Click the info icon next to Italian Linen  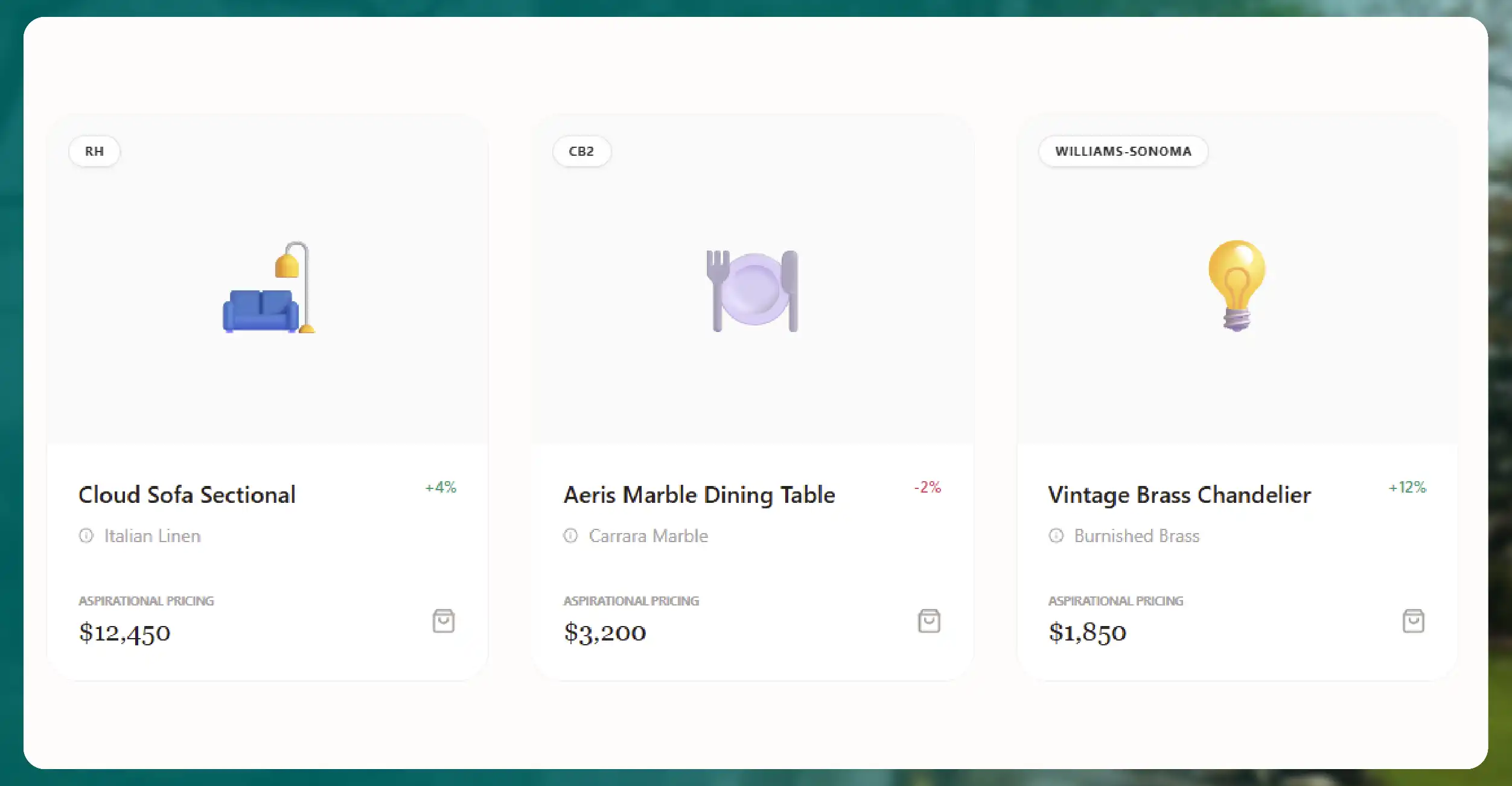pos(86,535)
